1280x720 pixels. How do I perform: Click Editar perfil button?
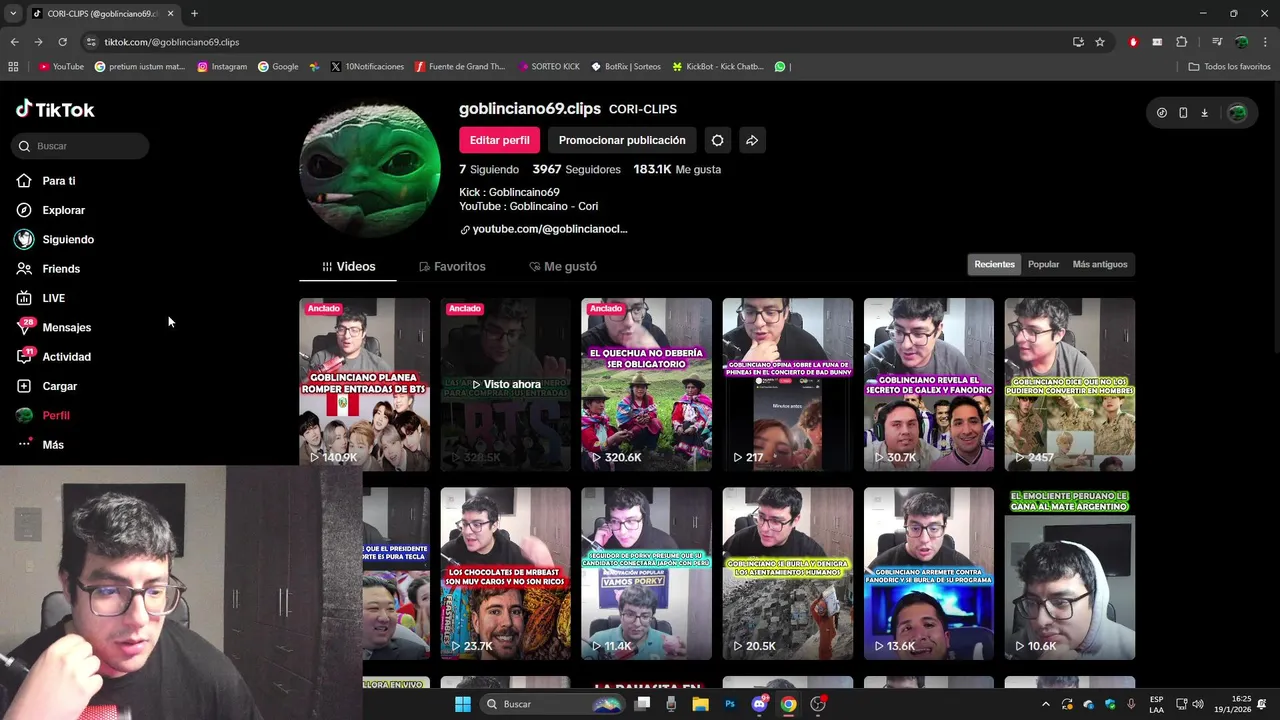pos(499,140)
